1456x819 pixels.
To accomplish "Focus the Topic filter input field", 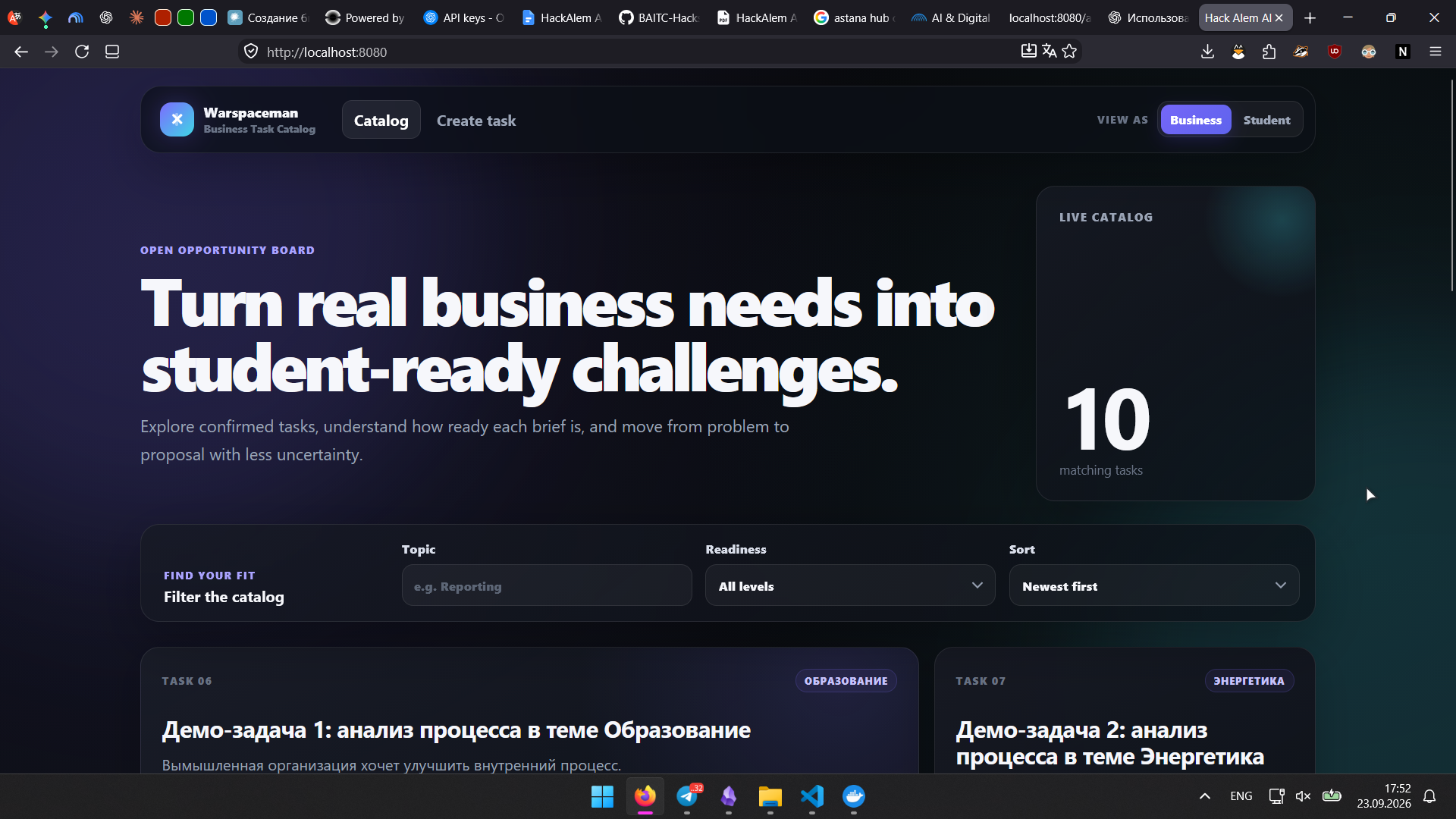I will coord(547,585).
